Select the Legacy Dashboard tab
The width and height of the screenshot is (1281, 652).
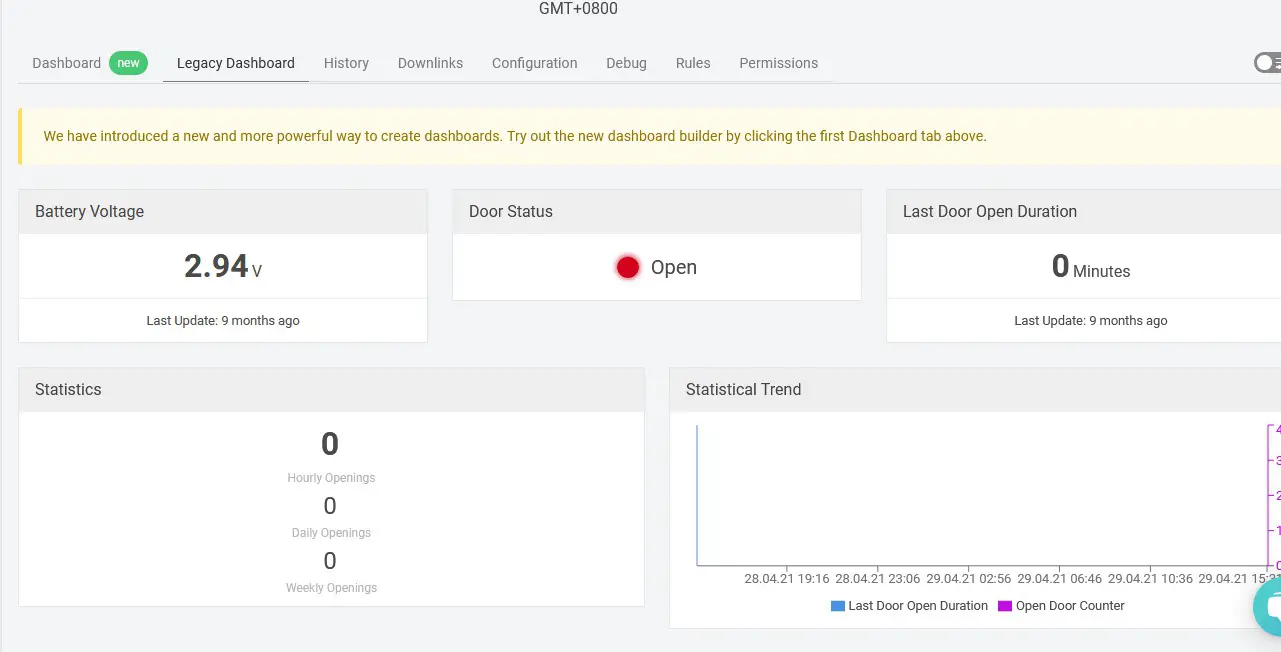tap(236, 63)
